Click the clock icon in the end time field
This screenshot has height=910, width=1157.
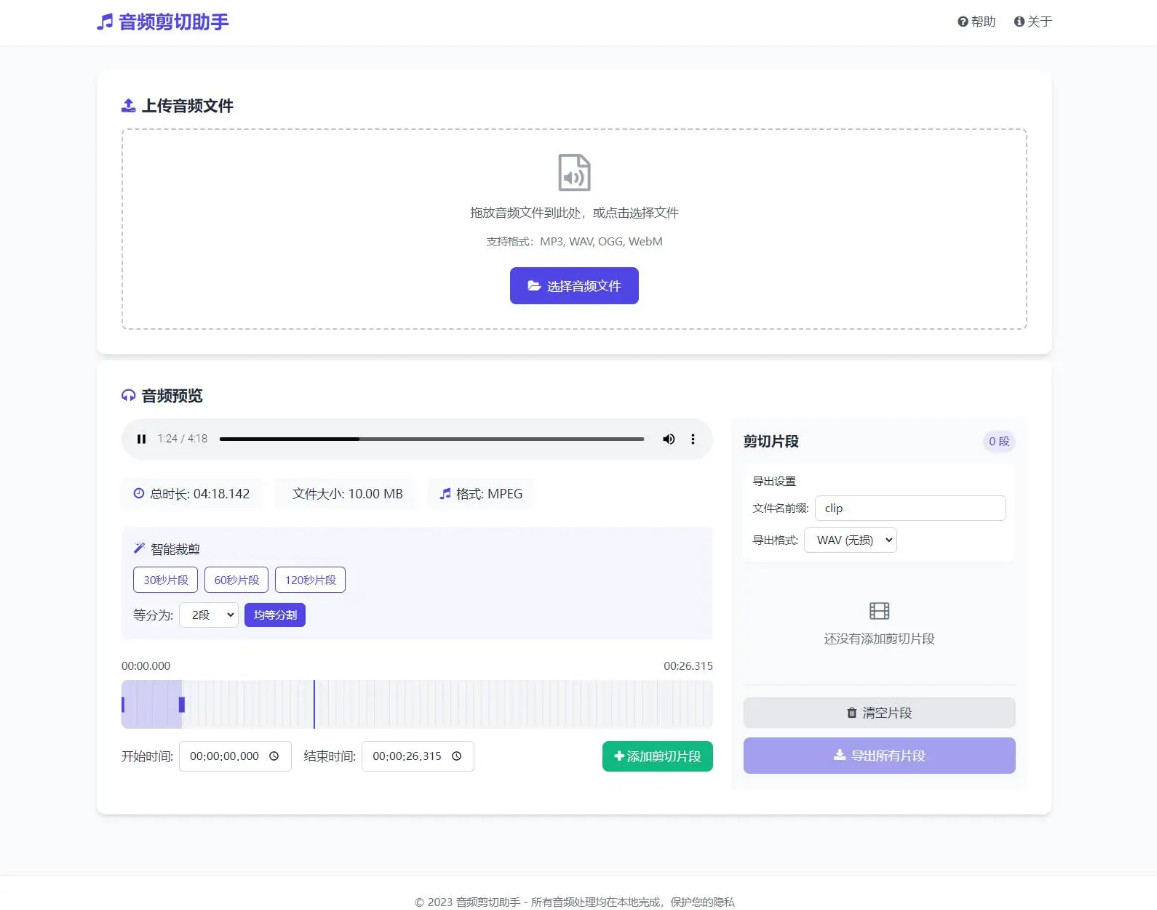456,757
